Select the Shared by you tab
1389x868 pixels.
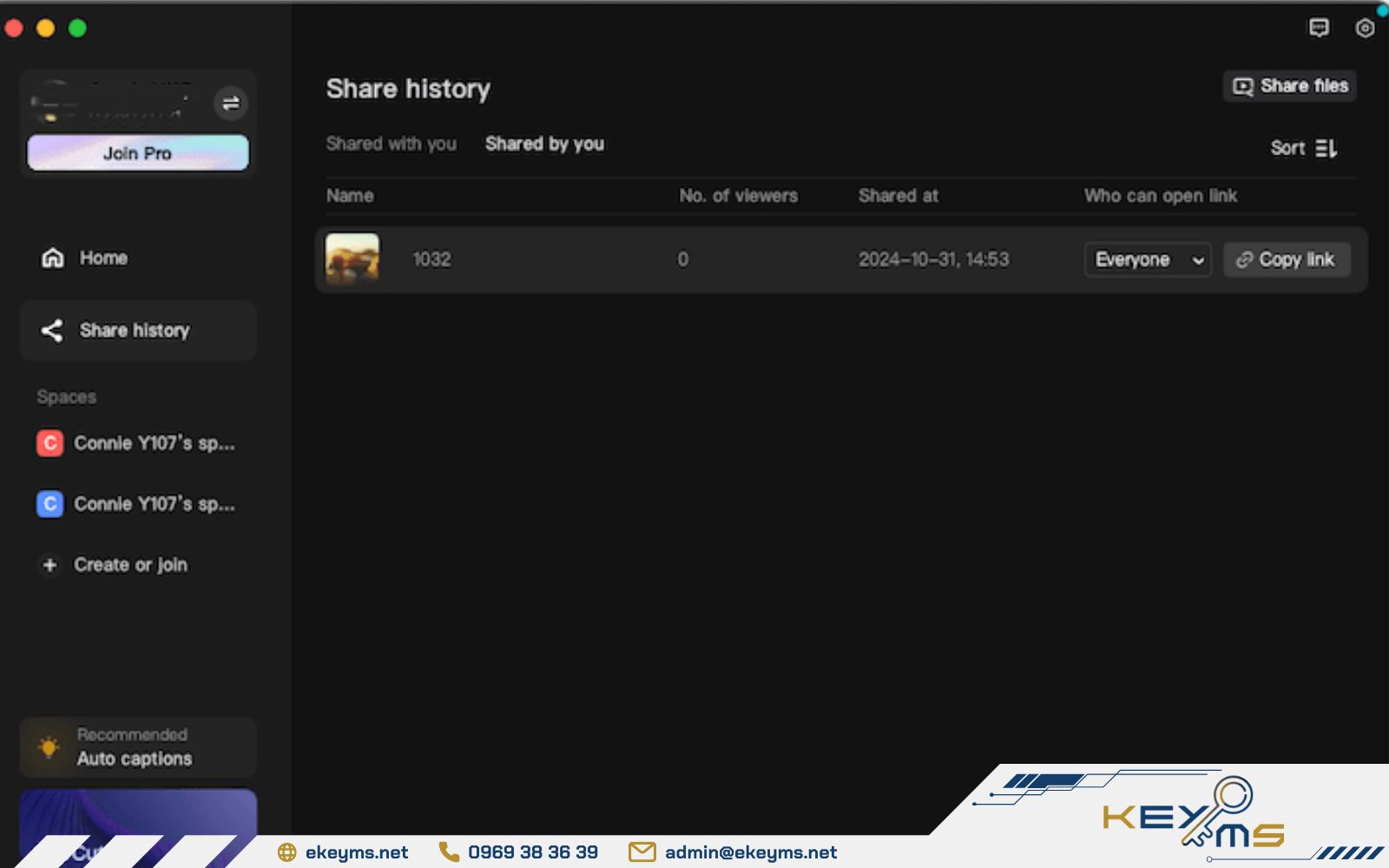544,143
